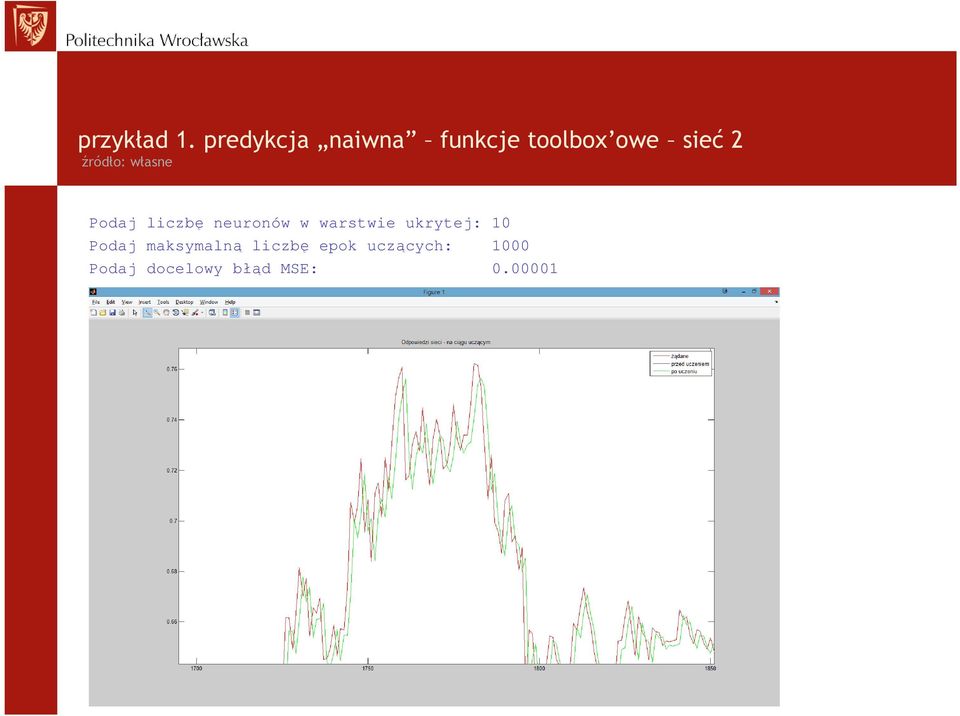Close the Figure 1 window

pyautogui.click(x=769, y=292)
